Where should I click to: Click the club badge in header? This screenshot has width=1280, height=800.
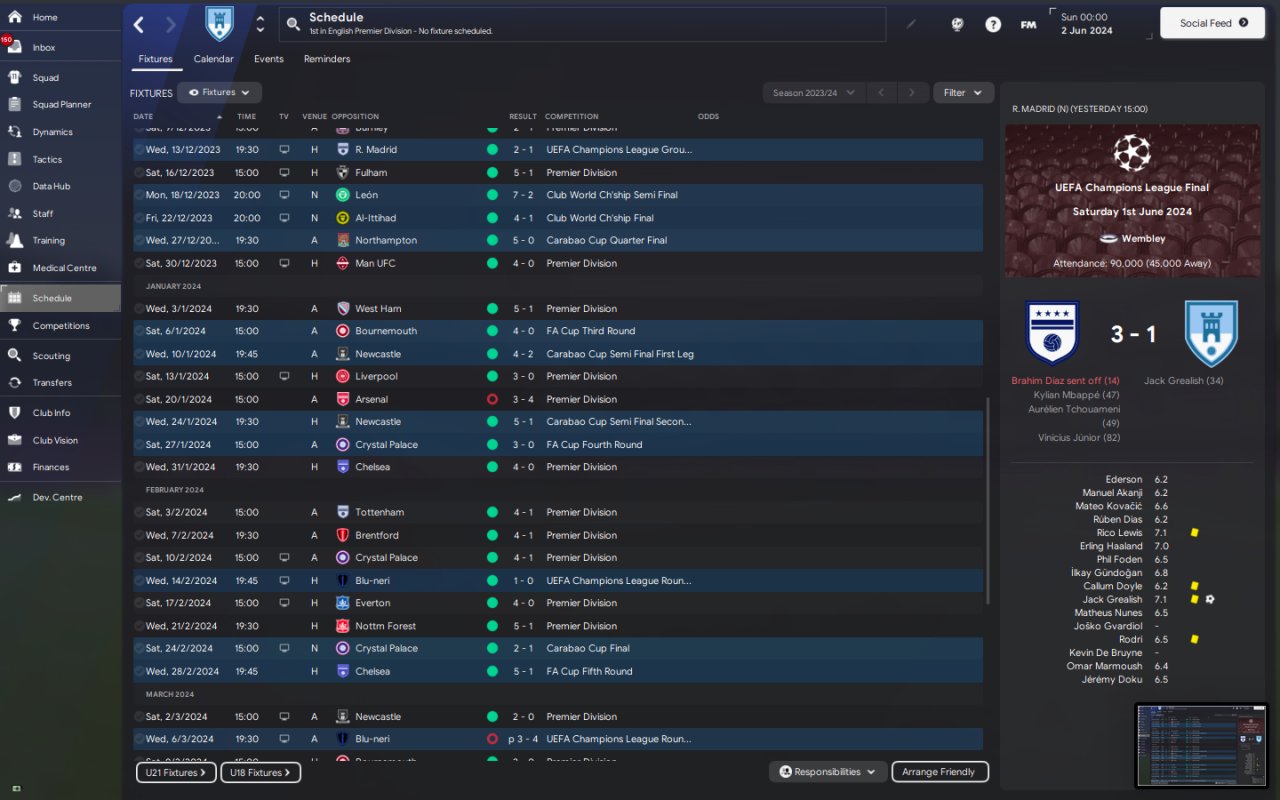[x=219, y=24]
